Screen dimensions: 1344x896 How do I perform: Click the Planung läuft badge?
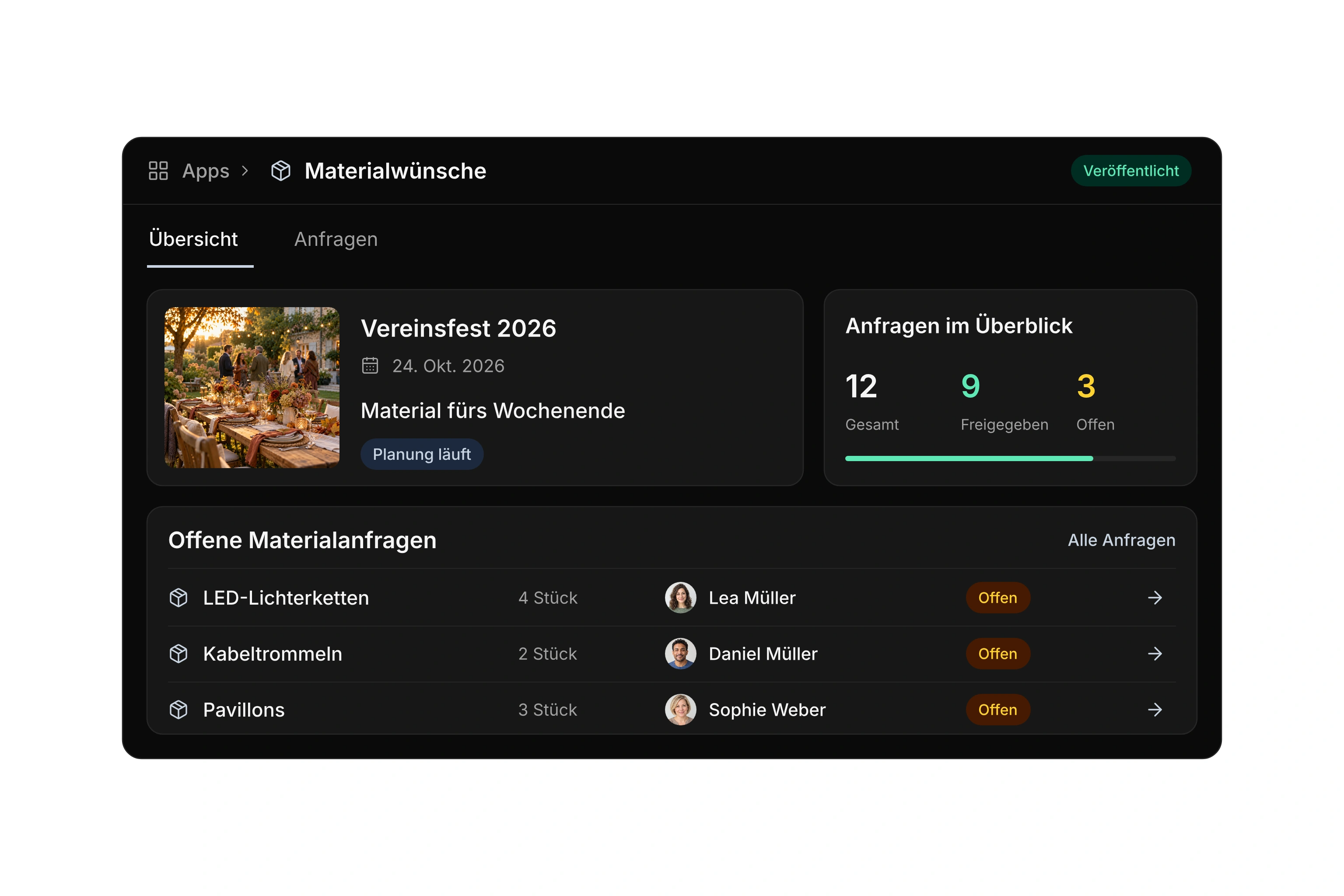(x=422, y=454)
